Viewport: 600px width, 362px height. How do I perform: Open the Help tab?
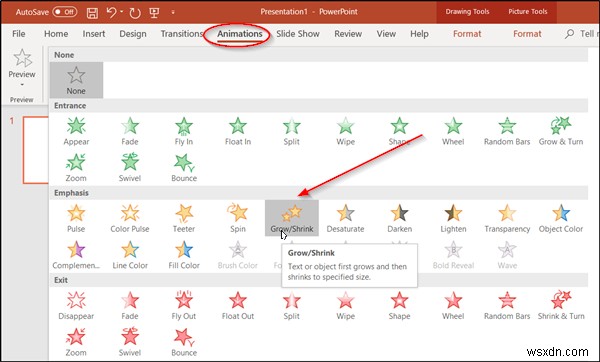tap(419, 34)
